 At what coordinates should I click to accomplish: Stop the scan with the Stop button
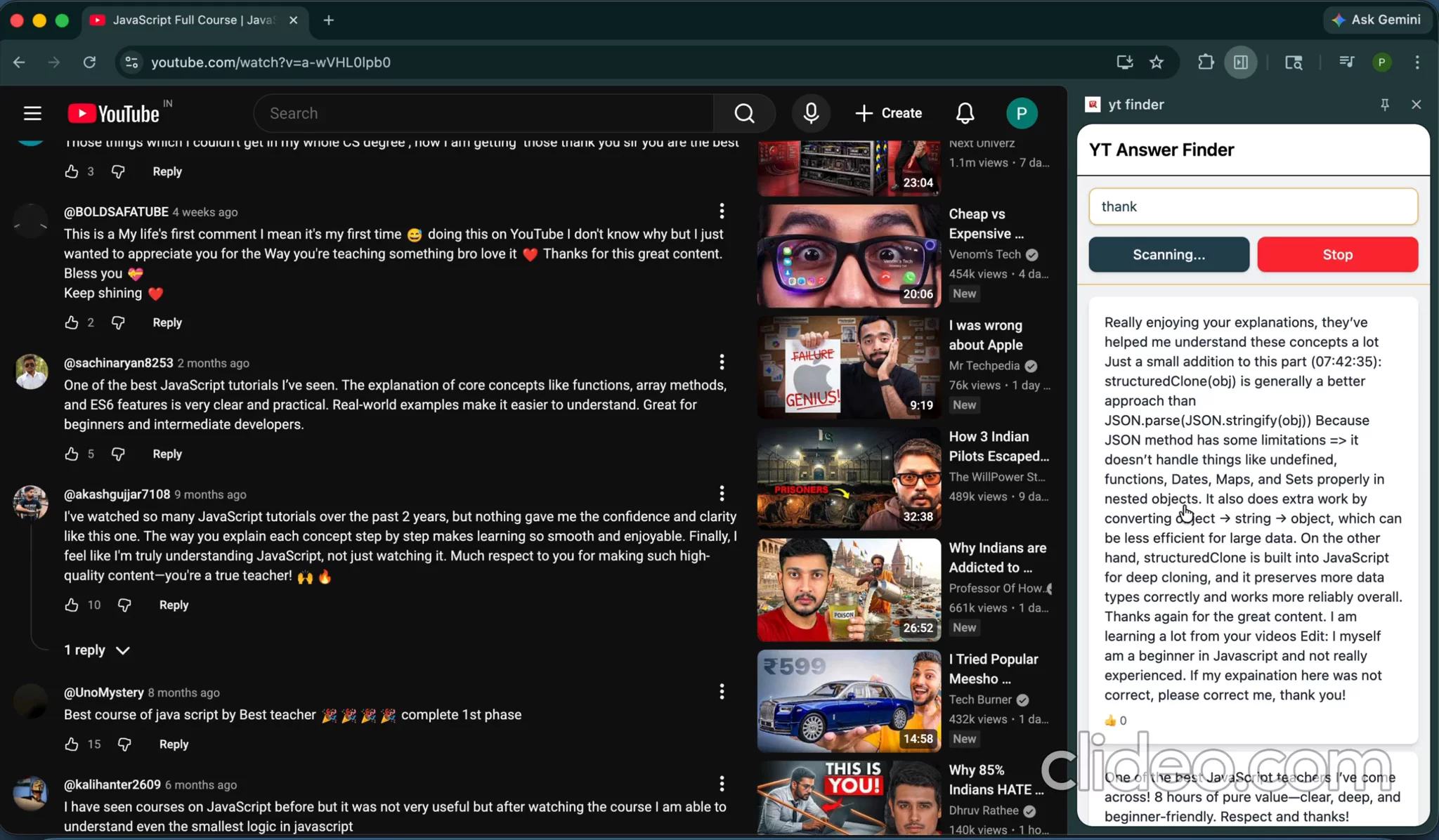click(x=1337, y=254)
